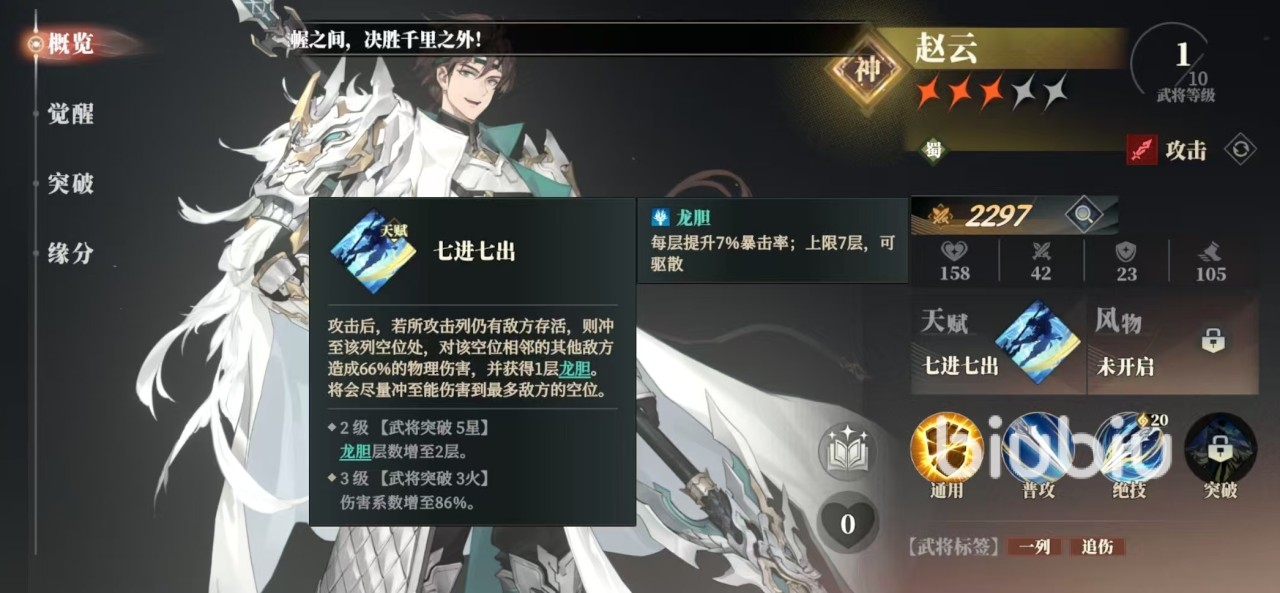1280x593 pixels.
Task: Choose the 通用 skill icon
Action: click(946, 448)
